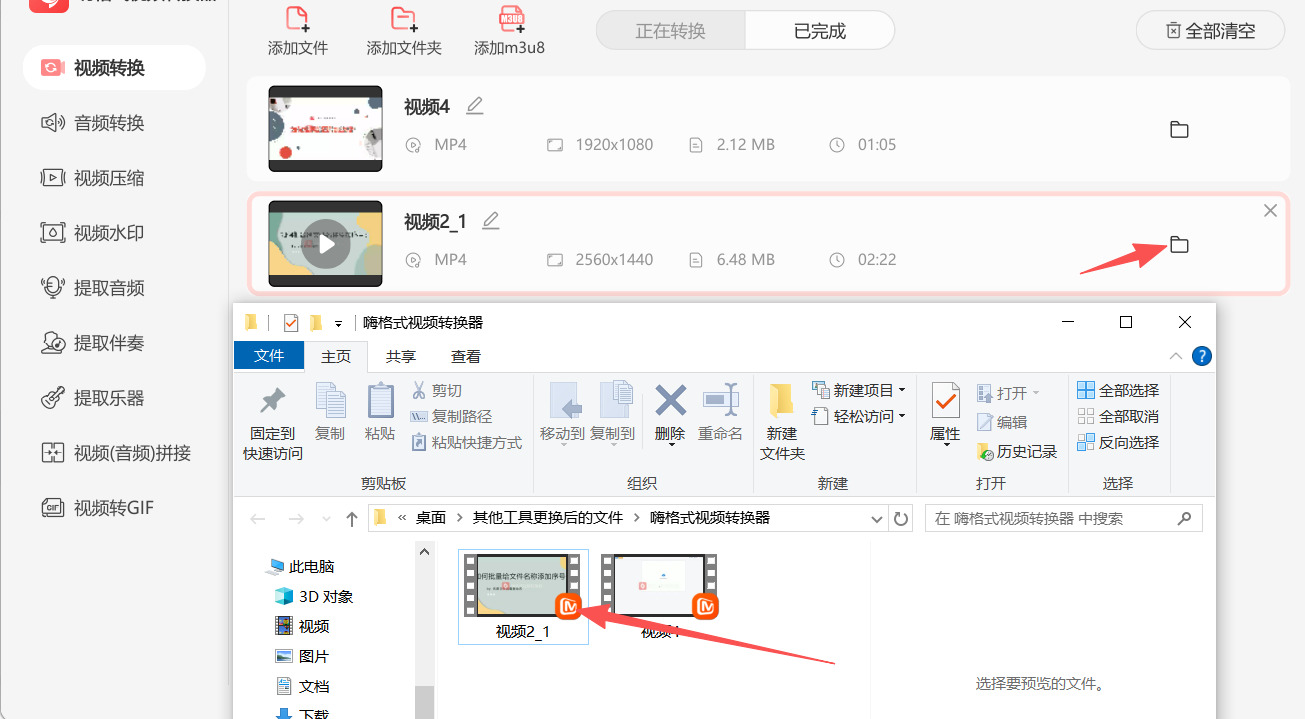Click the 添加文件夹 add folder icon

[403, 19]
